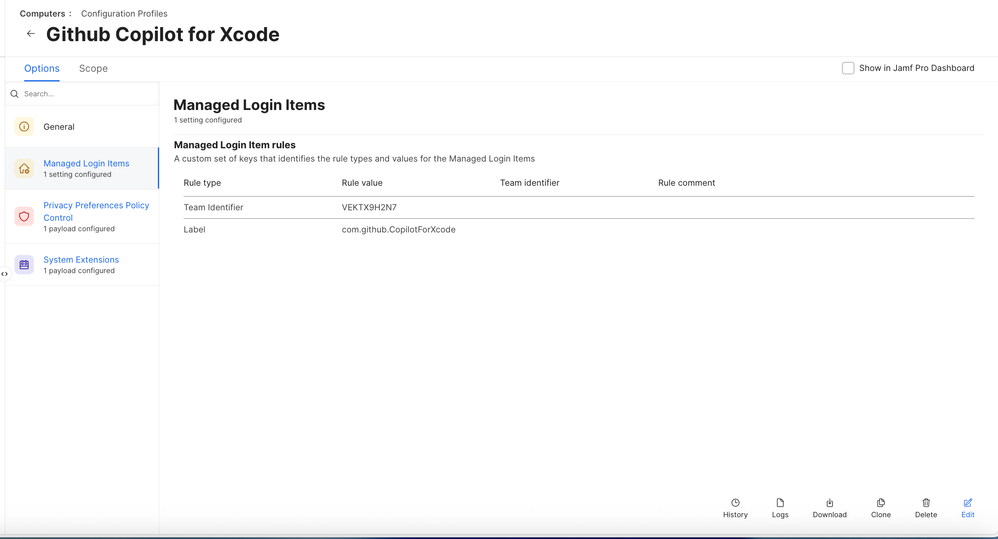This screenshot has height=539, width=998.
Task: Collapse the sidebar with the arrows handle
Action: pos(4,274)
